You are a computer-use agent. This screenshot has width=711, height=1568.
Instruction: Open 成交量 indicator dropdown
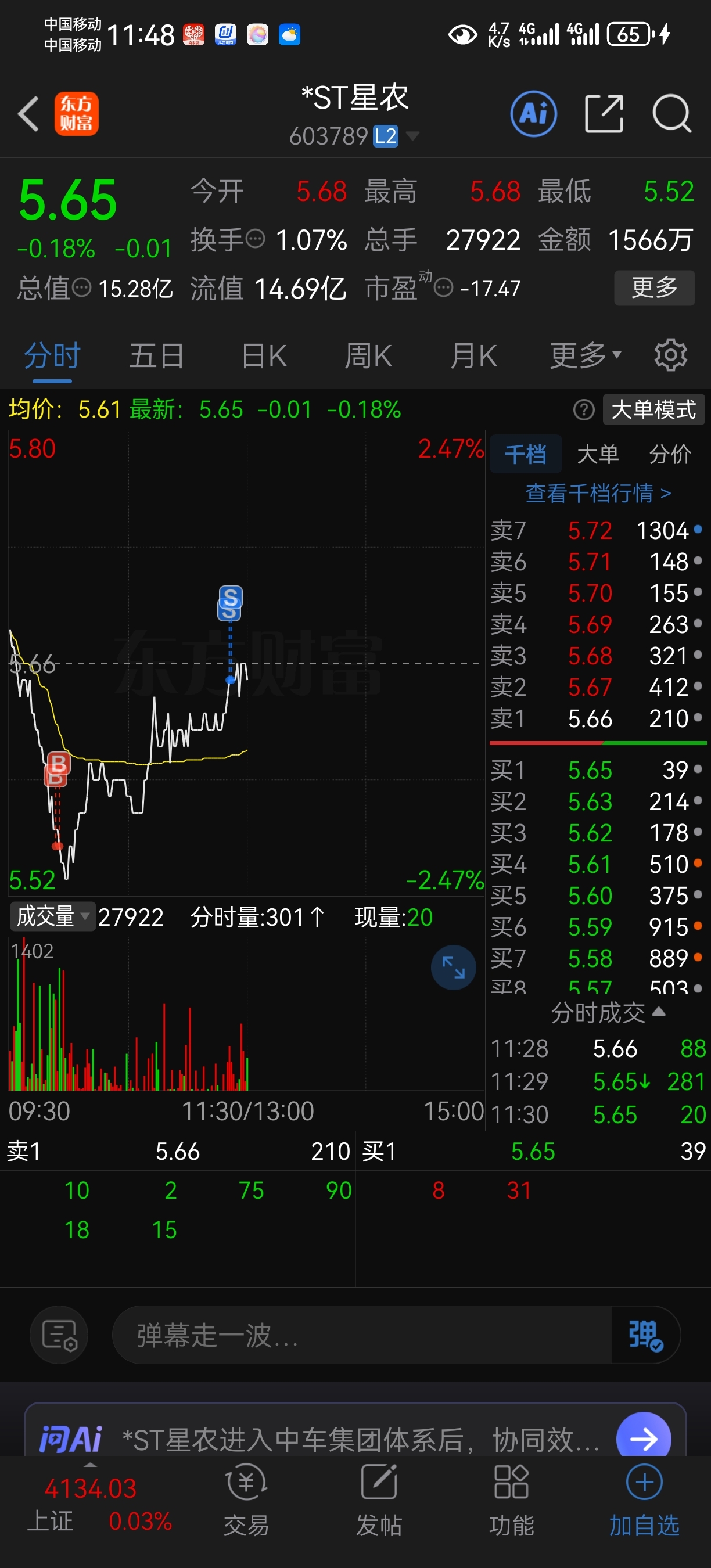pos(53,916)
